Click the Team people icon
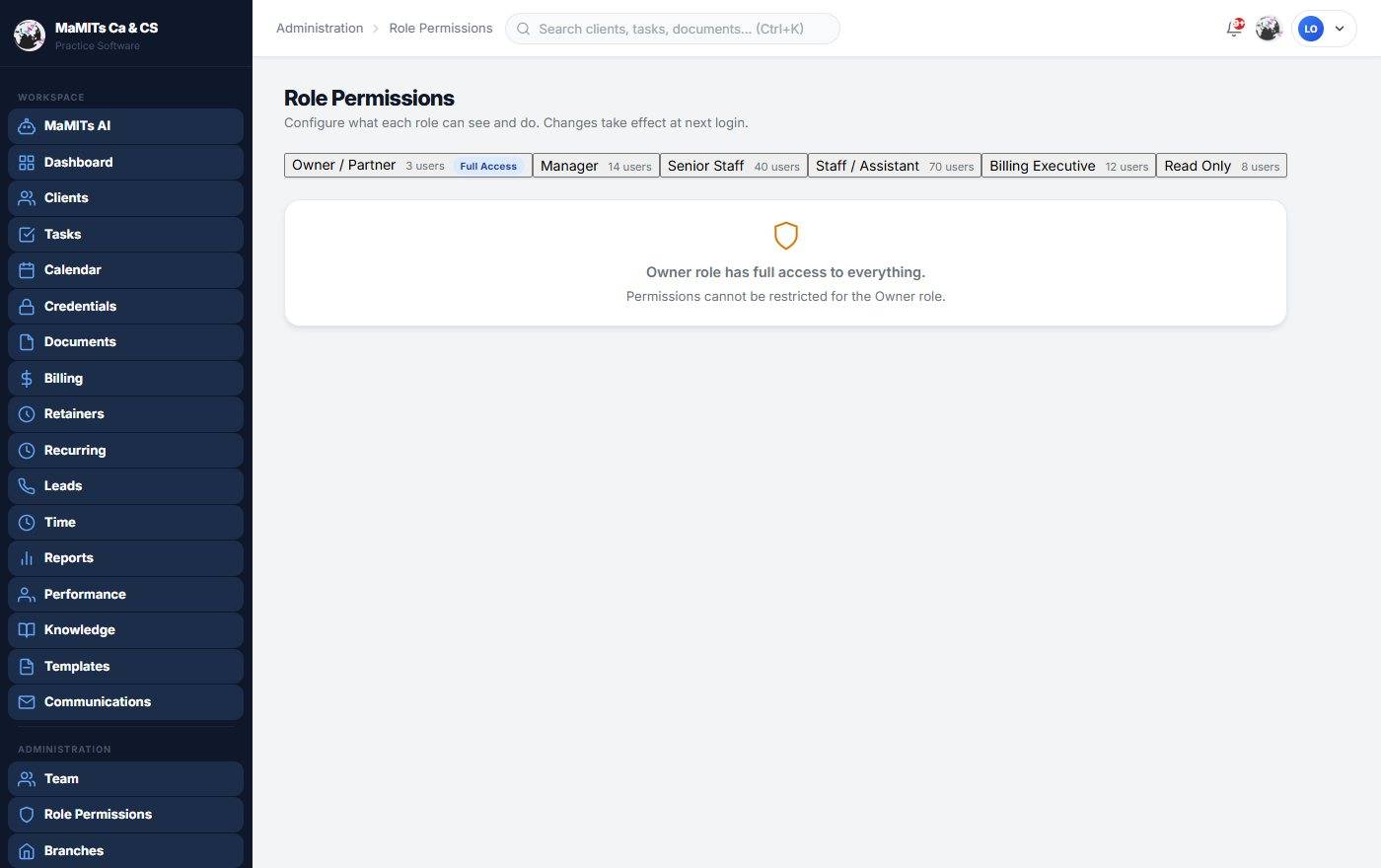This screenshot has height=868, width=1381. tap(27, 779)
